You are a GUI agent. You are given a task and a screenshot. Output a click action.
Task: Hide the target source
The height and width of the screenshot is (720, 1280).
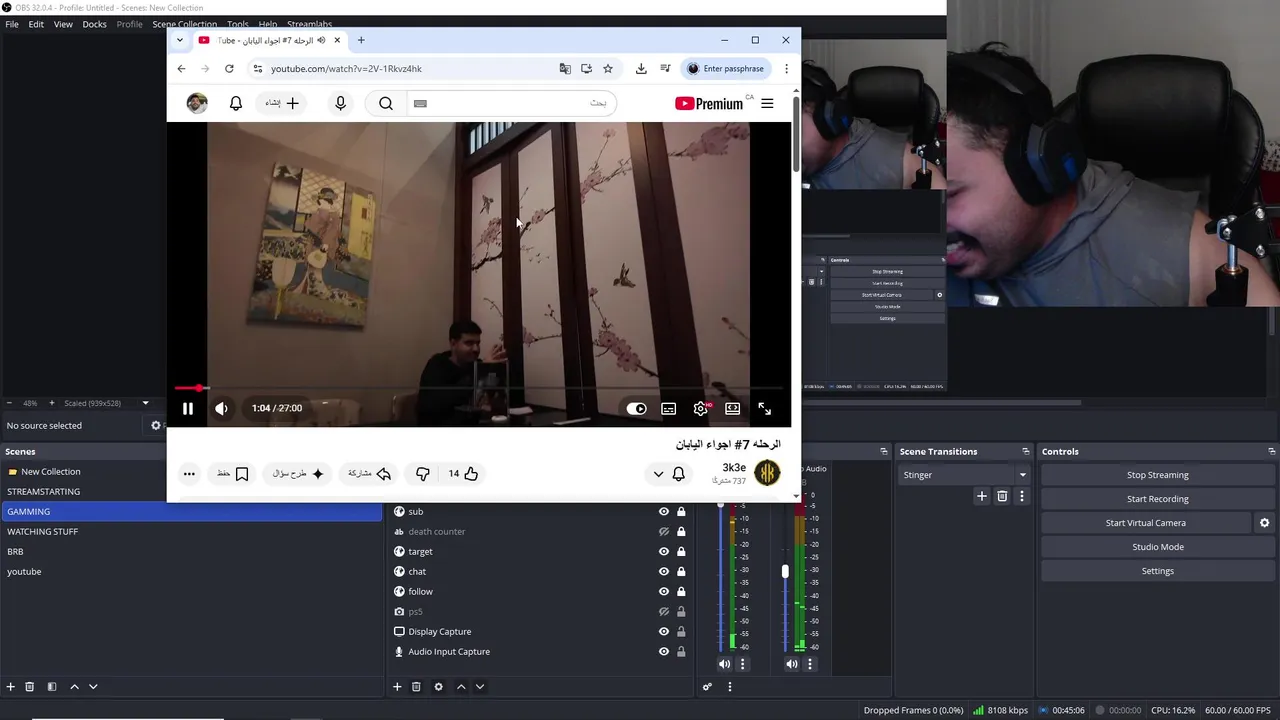(x=663, y=551)
